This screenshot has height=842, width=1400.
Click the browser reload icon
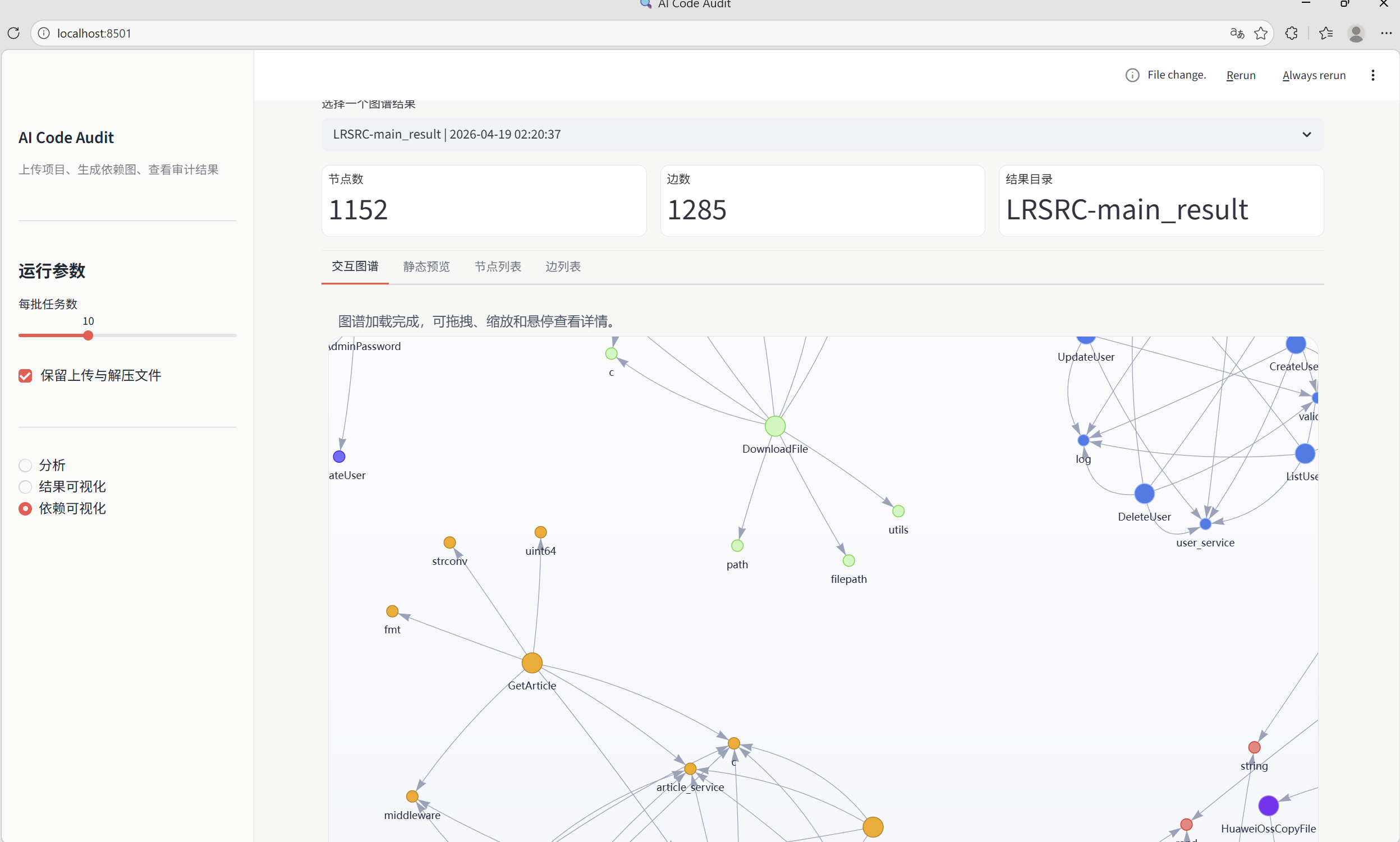[x=13, y=33]
